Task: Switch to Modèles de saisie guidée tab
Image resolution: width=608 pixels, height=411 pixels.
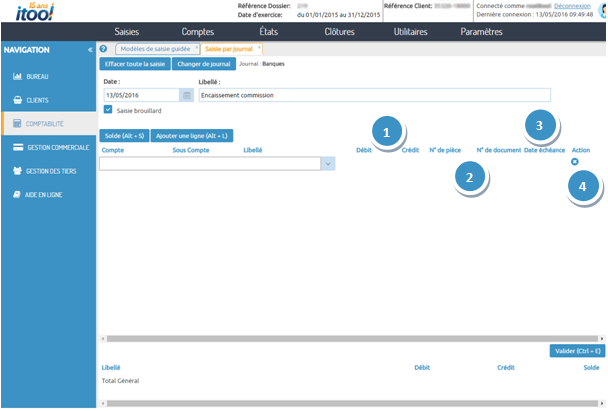Action: pos(153,49)
